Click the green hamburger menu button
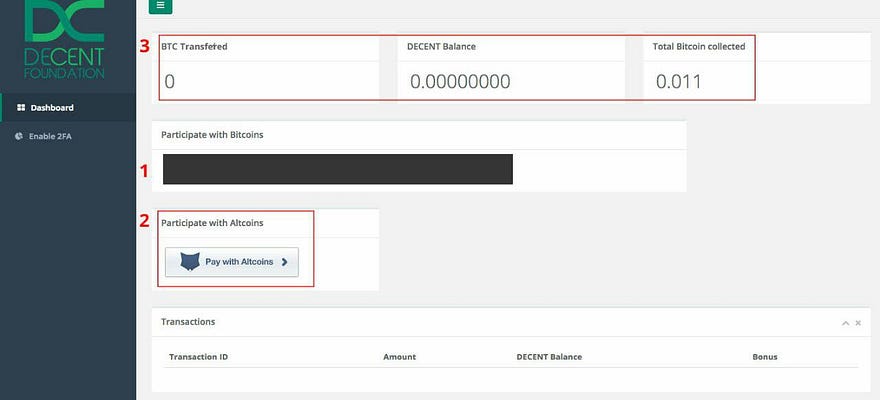Image resolution: width=880 pixels, height=400 pixels. pos(161,6)
